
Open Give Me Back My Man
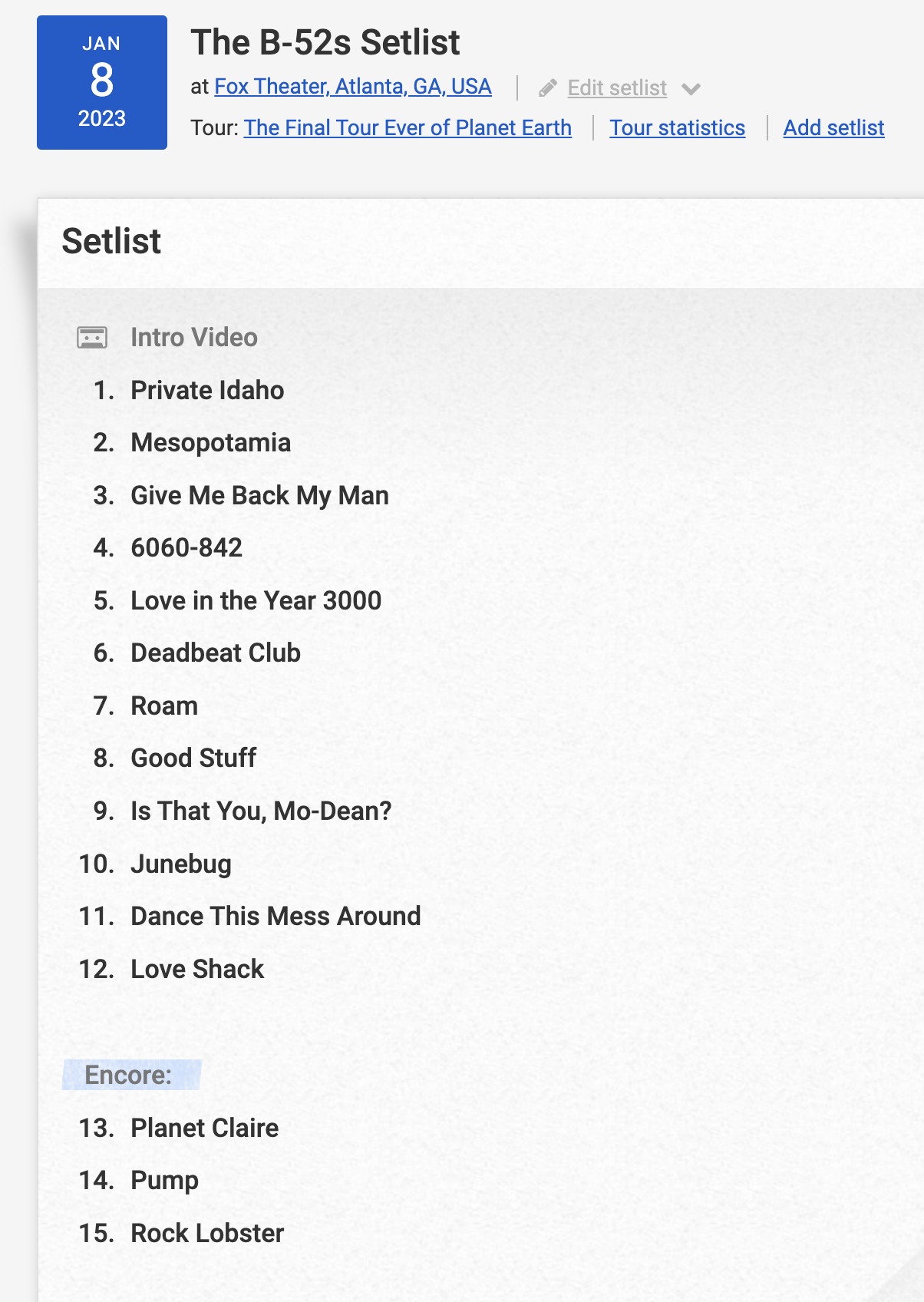tap(259, 495)
